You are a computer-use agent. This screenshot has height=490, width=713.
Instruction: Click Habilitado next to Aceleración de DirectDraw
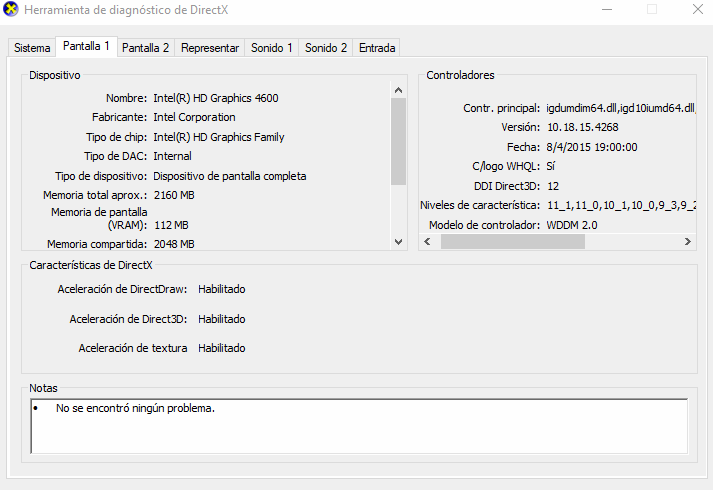click(221, 290)
